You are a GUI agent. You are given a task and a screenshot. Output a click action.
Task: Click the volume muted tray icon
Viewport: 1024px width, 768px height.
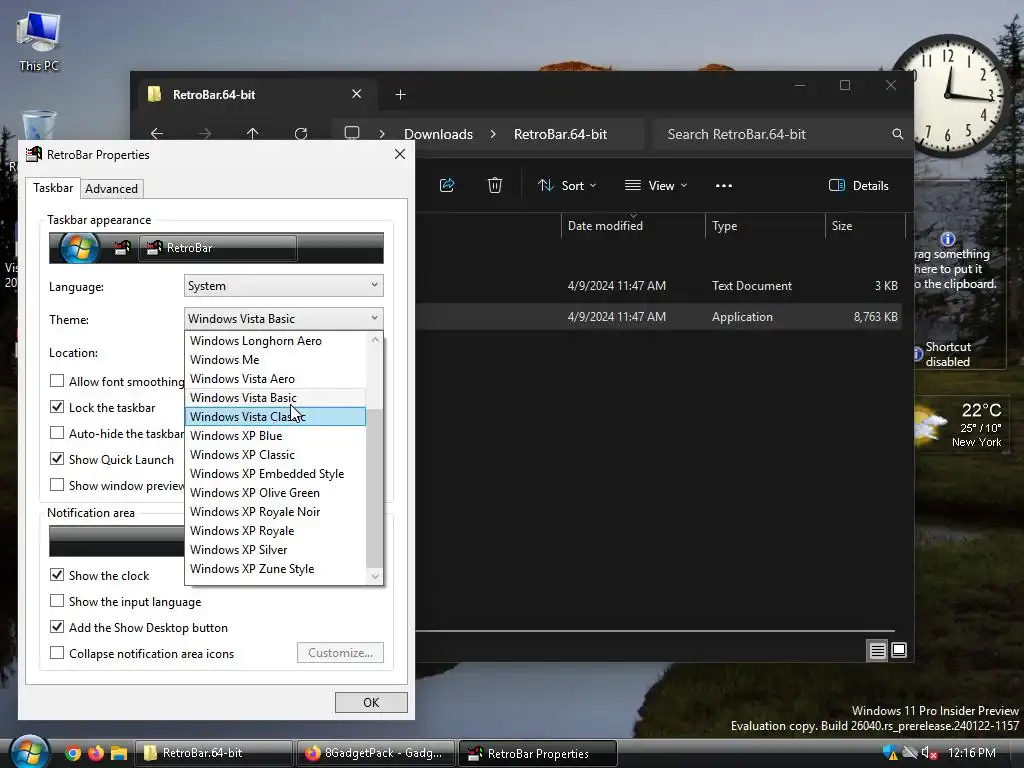pos(929,754)
